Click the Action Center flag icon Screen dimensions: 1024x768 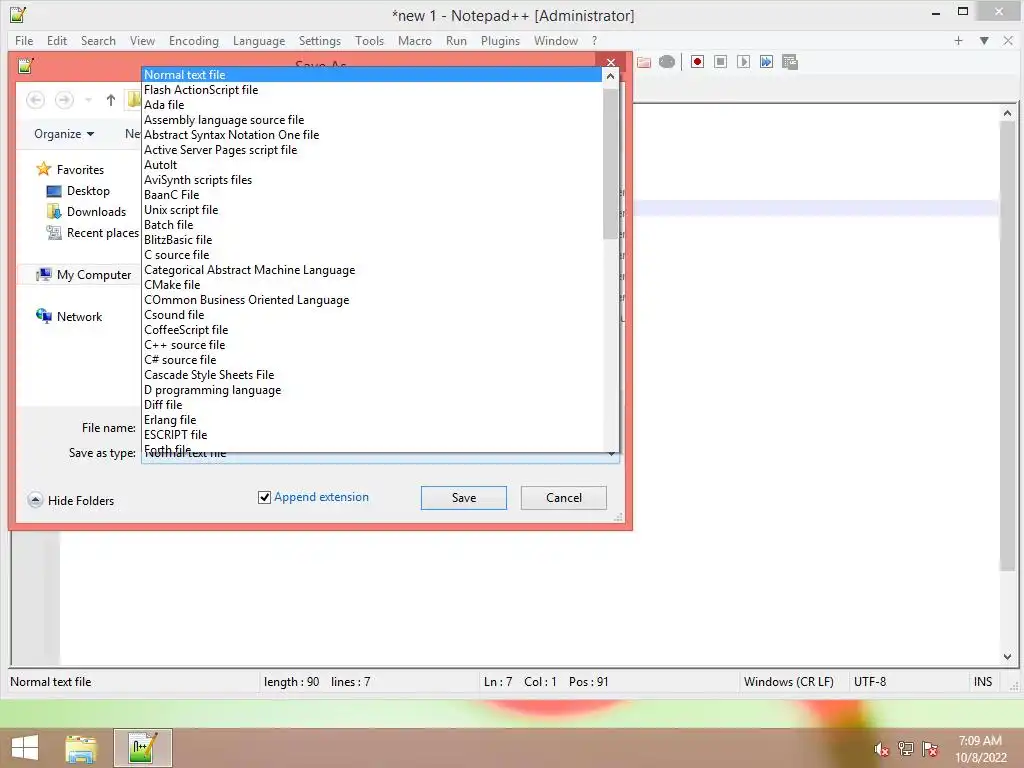930,749
